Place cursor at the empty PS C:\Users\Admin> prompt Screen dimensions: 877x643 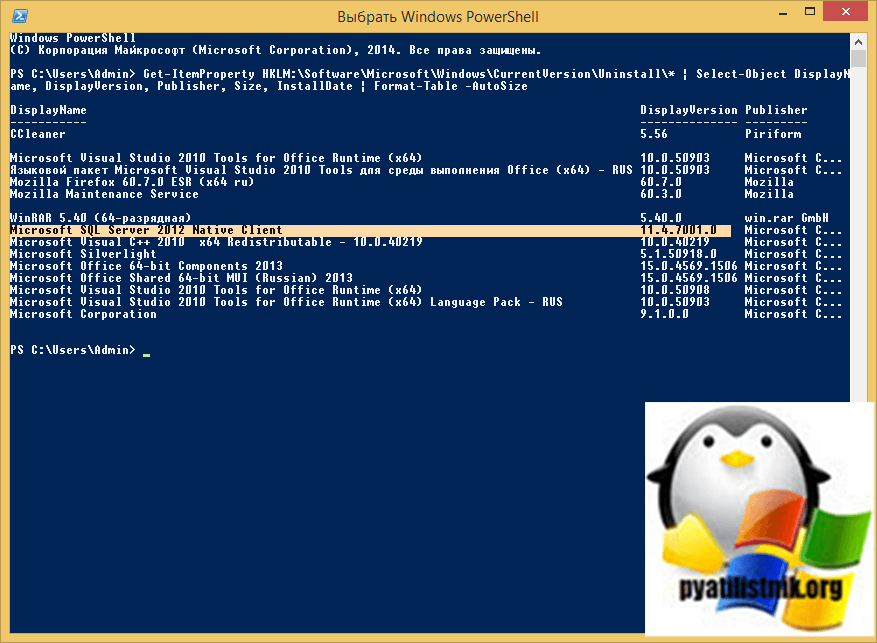[x=145, y=350]
